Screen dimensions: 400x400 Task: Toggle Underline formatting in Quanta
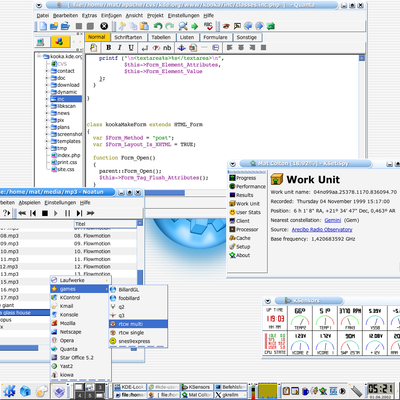[x=131, y=48]
